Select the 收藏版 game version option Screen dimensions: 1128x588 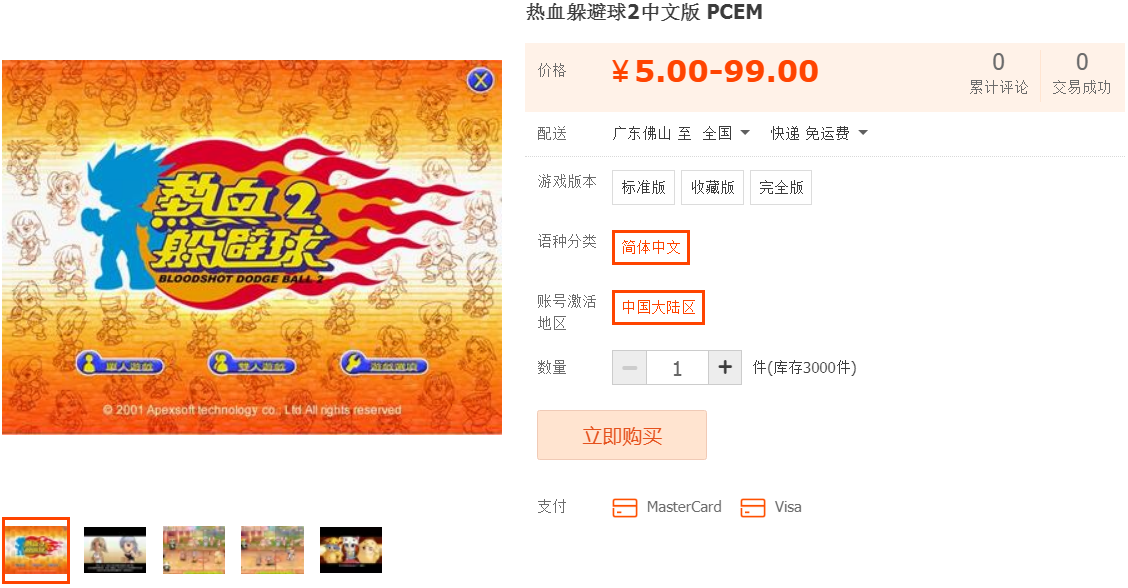[712, 187]
